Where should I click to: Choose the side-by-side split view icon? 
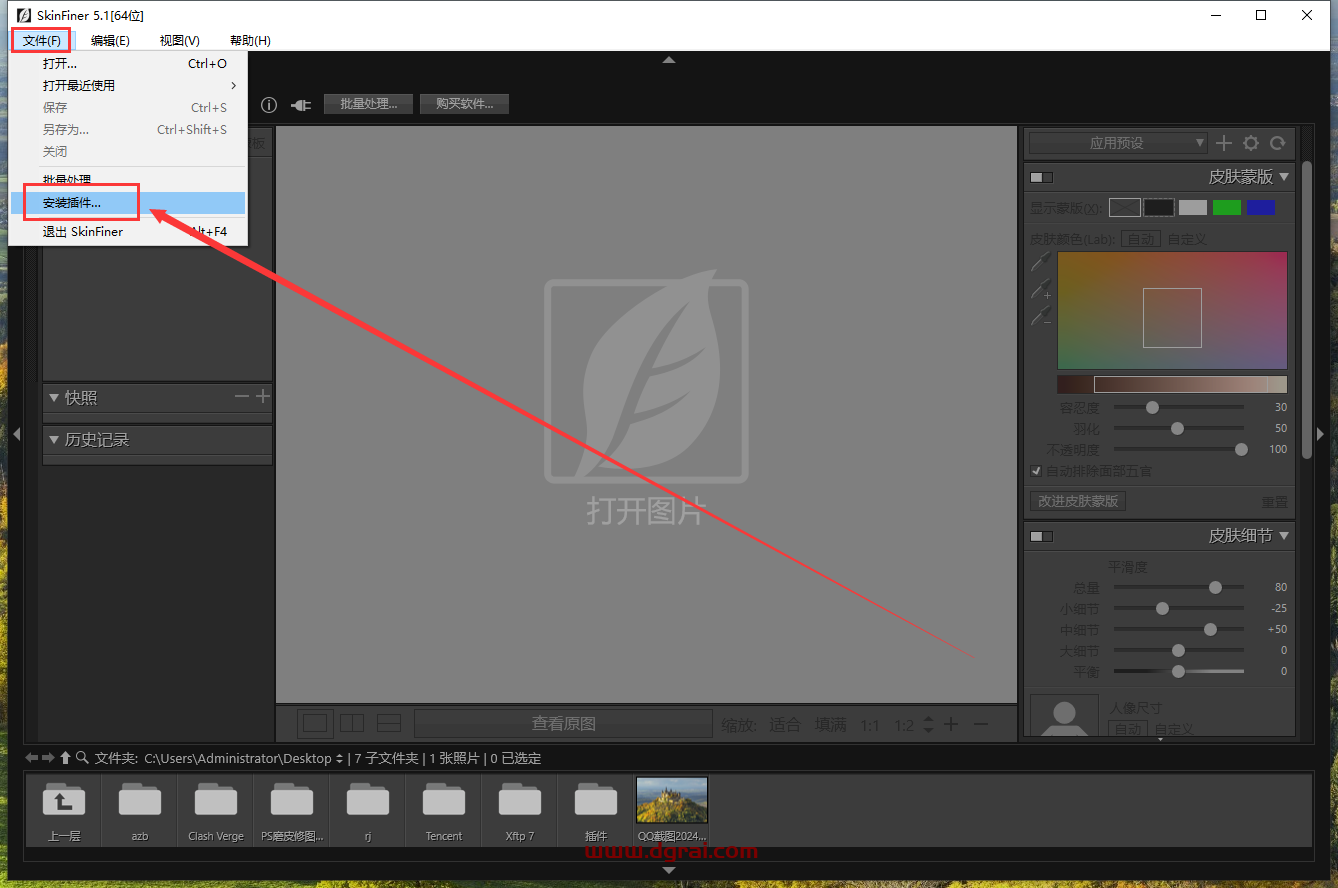pos(352,723)
